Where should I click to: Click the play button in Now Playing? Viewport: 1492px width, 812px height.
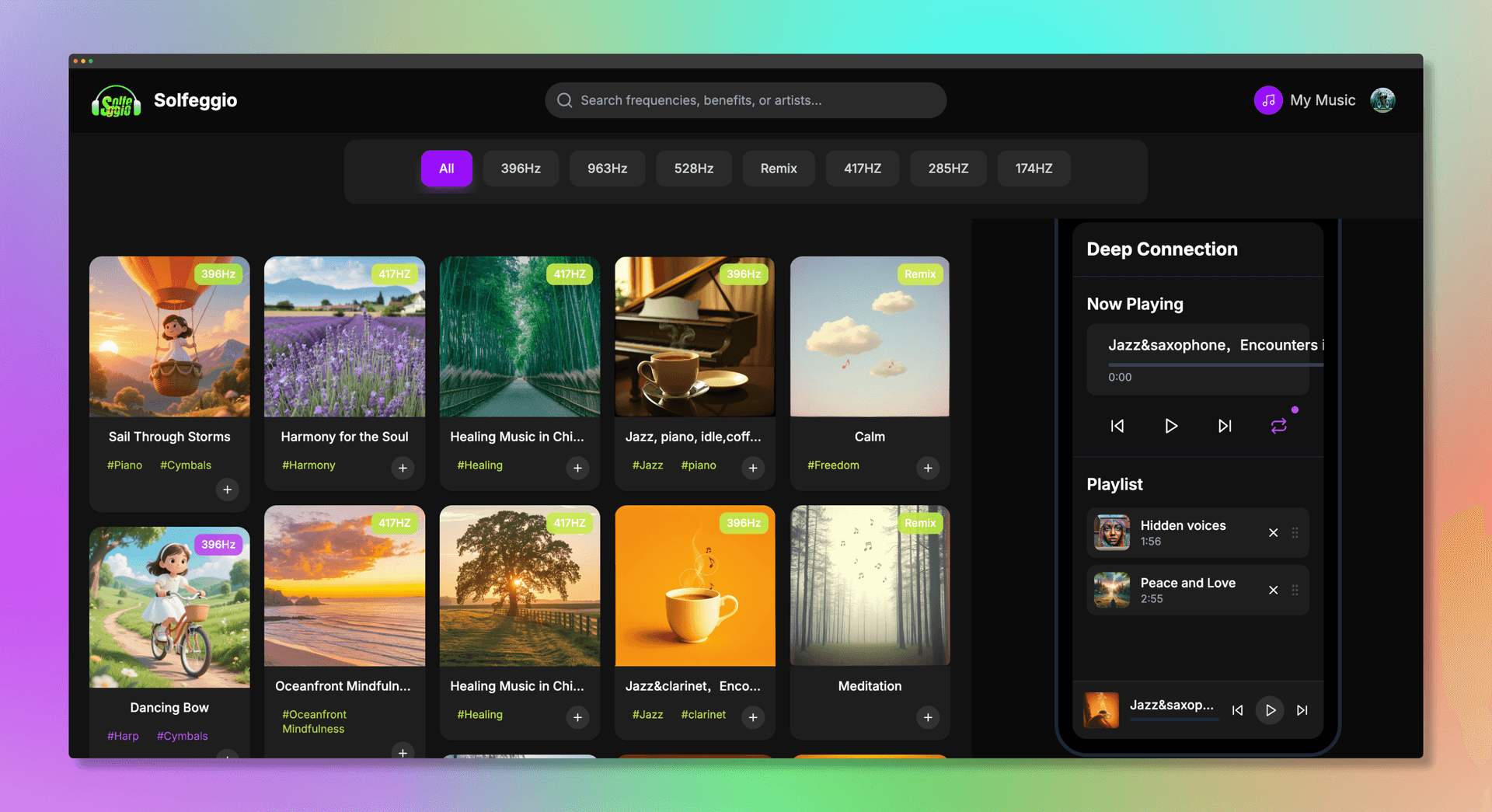click(x=1170, y=426)
